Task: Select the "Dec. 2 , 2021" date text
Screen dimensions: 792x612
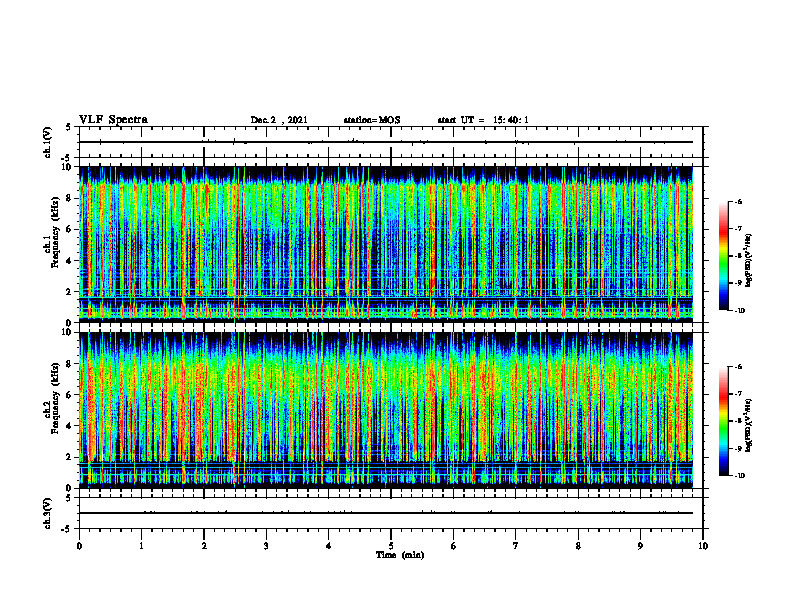Action: 279,120
